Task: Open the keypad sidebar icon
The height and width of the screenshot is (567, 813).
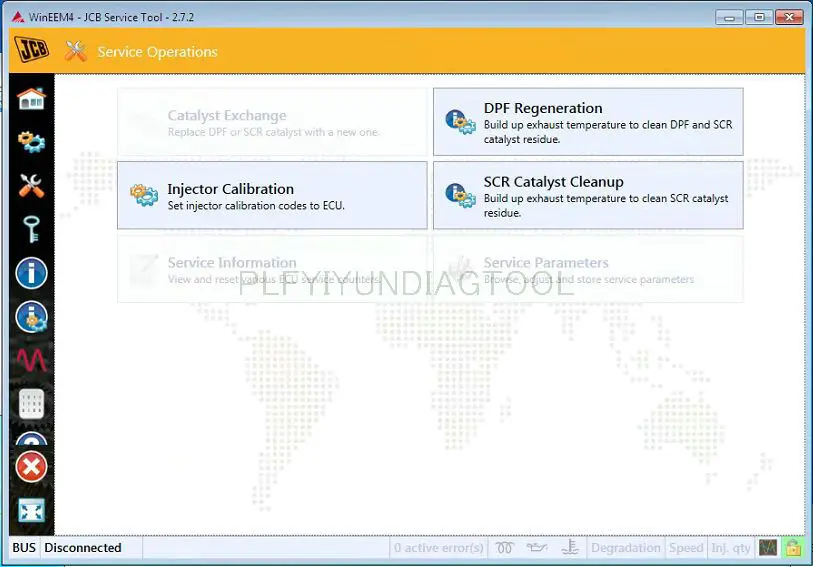Action: tap(32, 403)
